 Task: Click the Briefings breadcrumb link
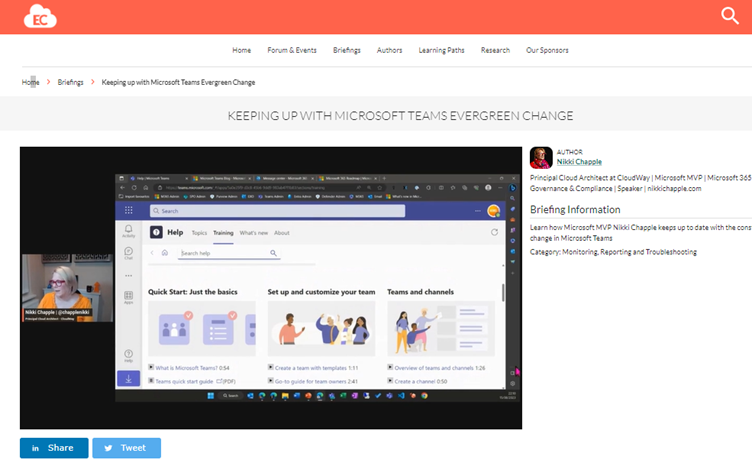click(x=70, y=82)
